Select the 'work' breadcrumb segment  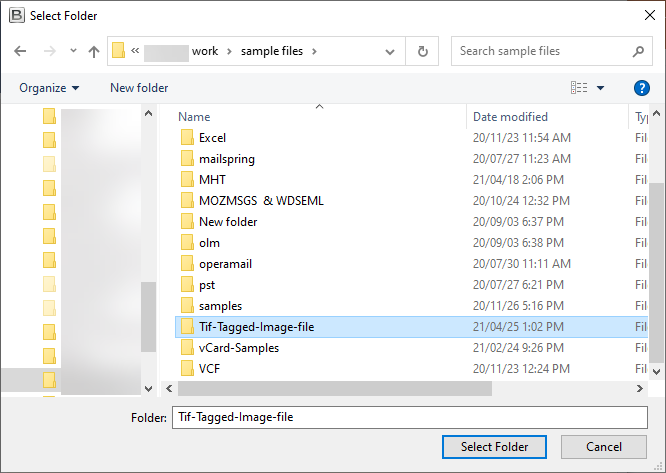point(205,51)
